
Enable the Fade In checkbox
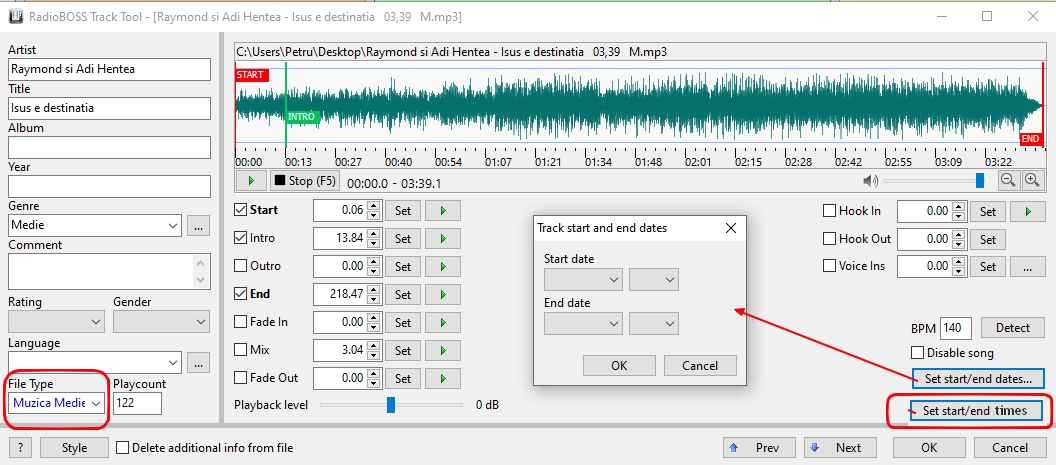tap(240, 322)
